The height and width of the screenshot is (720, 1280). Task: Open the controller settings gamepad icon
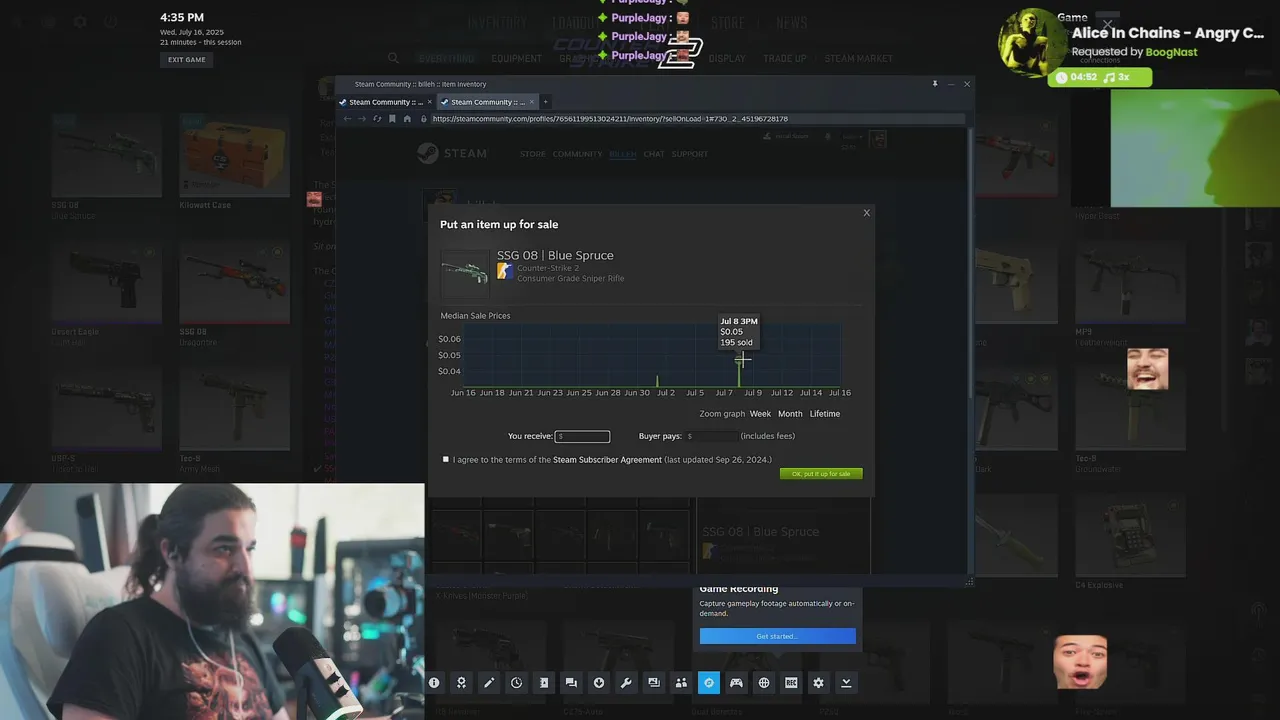click(x=736, y=683)
